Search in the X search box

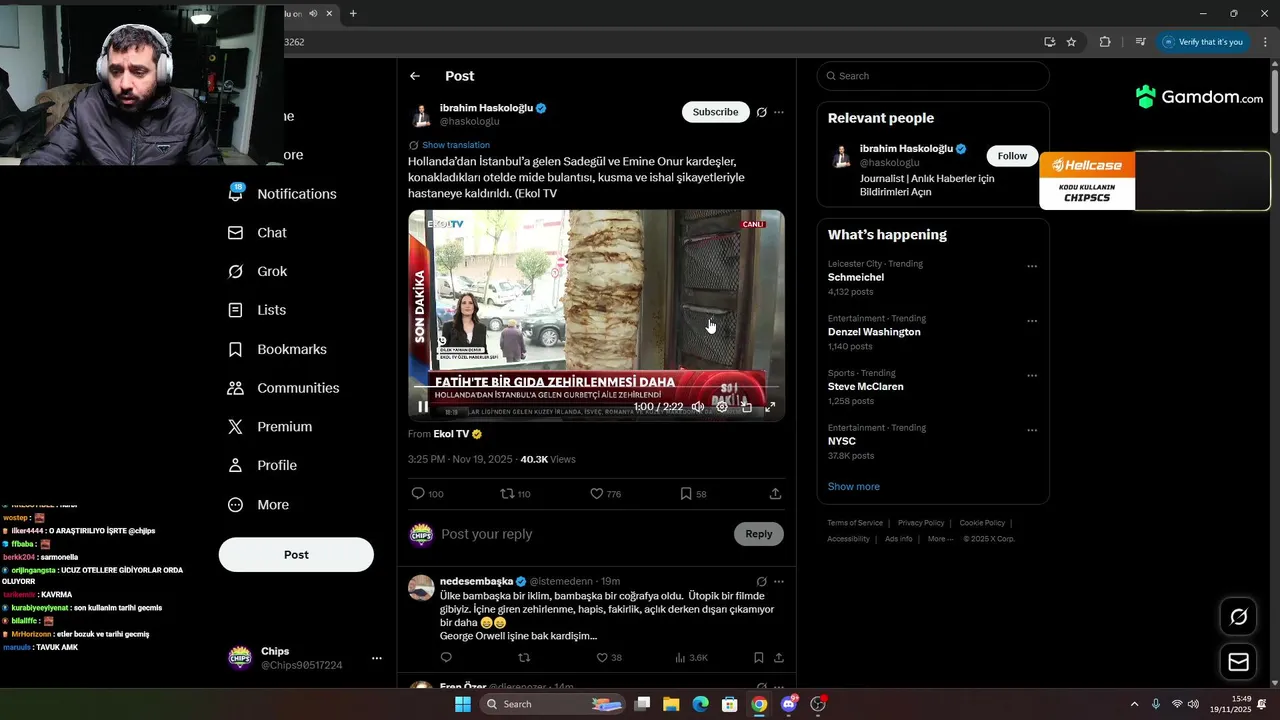[933, 76]
